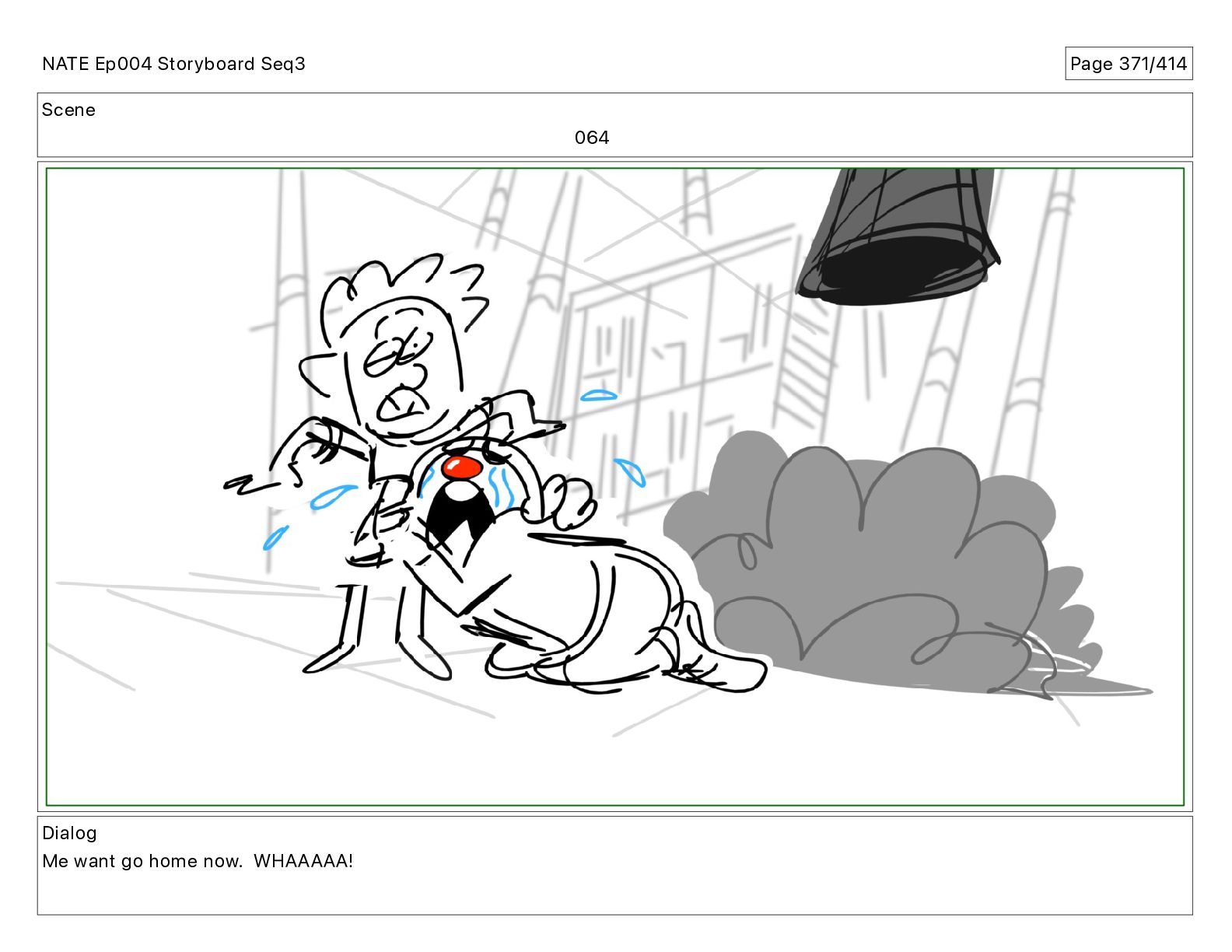Screen dimensions: 1232x952
Task: Select the title 'NATE Ep004 Storyboard Seq3'
Action: (173, 64)
